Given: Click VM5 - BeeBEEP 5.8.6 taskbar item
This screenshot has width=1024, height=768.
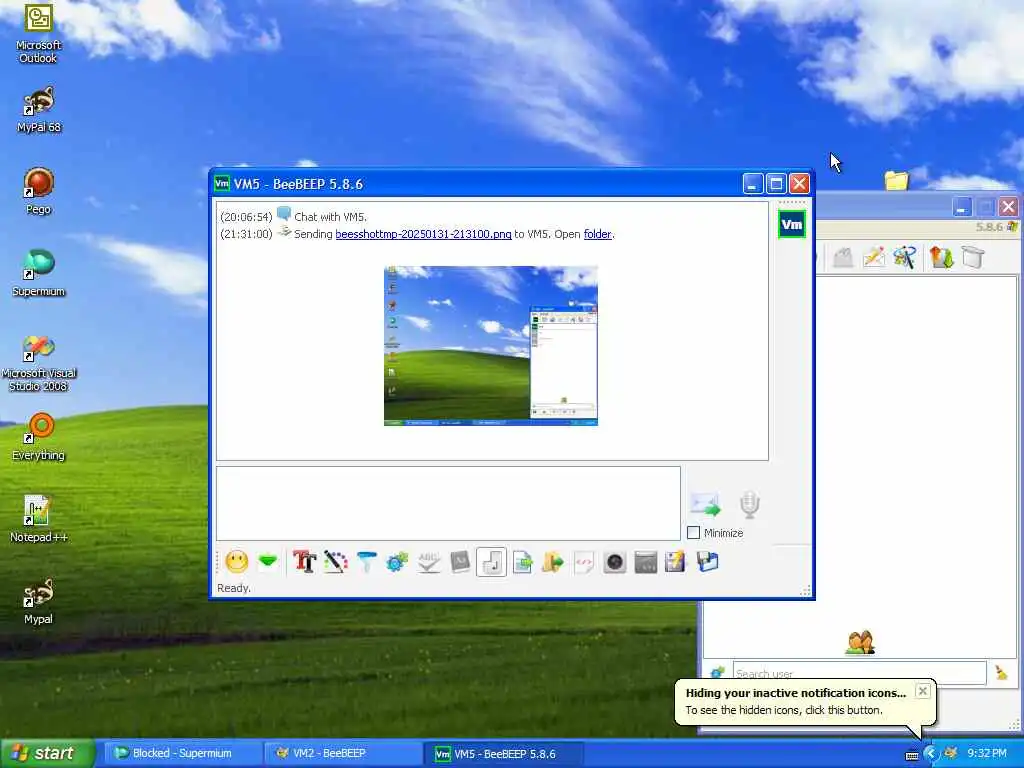Looking at the screenshot, I should point(503,754).
